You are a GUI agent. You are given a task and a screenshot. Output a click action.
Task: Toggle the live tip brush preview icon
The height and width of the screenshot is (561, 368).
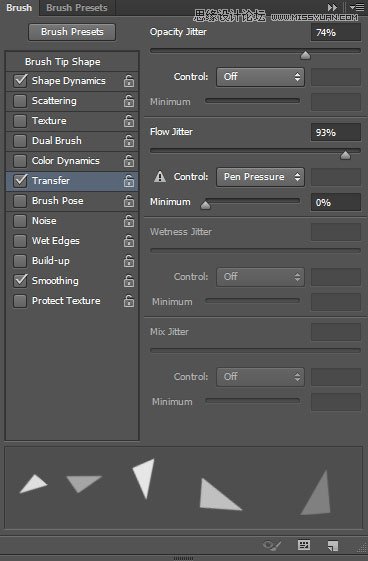tap(271, 545)
